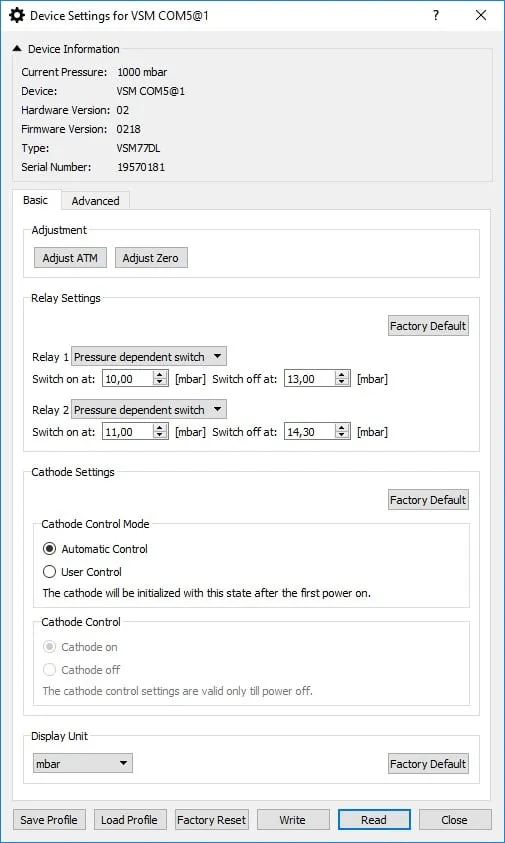Open the Relay 1 mode dropdown
Image resolution: width=505 pixels, height=843 pixels.
click(148, 357)
